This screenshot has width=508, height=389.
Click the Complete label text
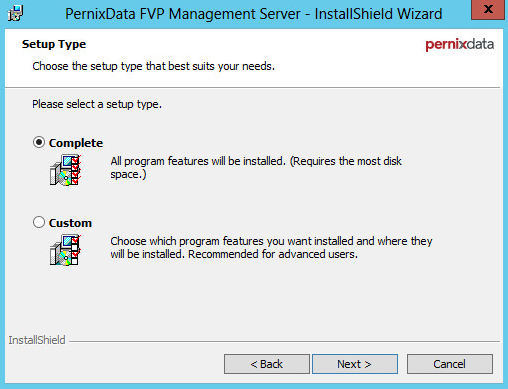(x=76, y=143)
